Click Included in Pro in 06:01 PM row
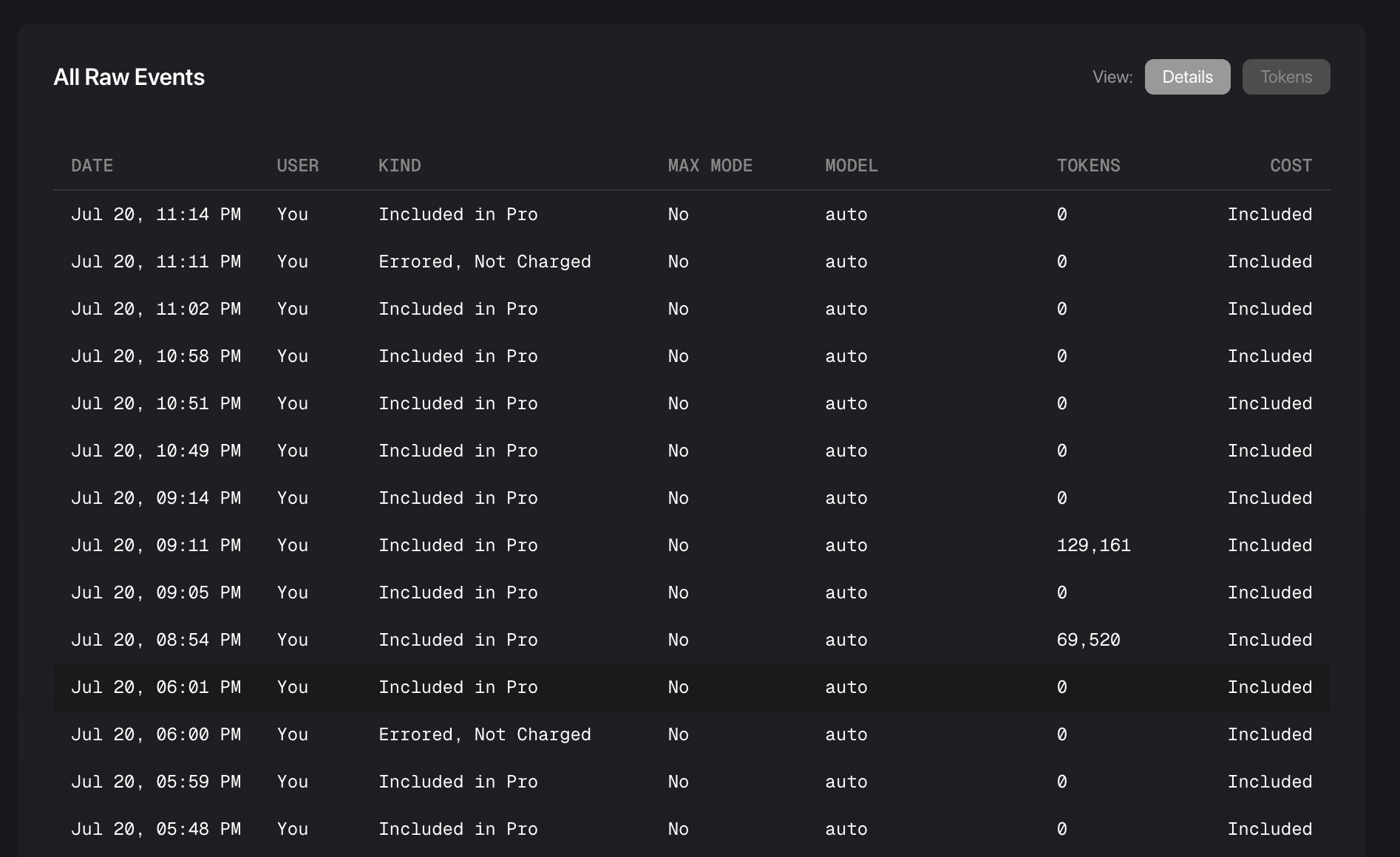The image size is (1400, 857). (458, 687)
